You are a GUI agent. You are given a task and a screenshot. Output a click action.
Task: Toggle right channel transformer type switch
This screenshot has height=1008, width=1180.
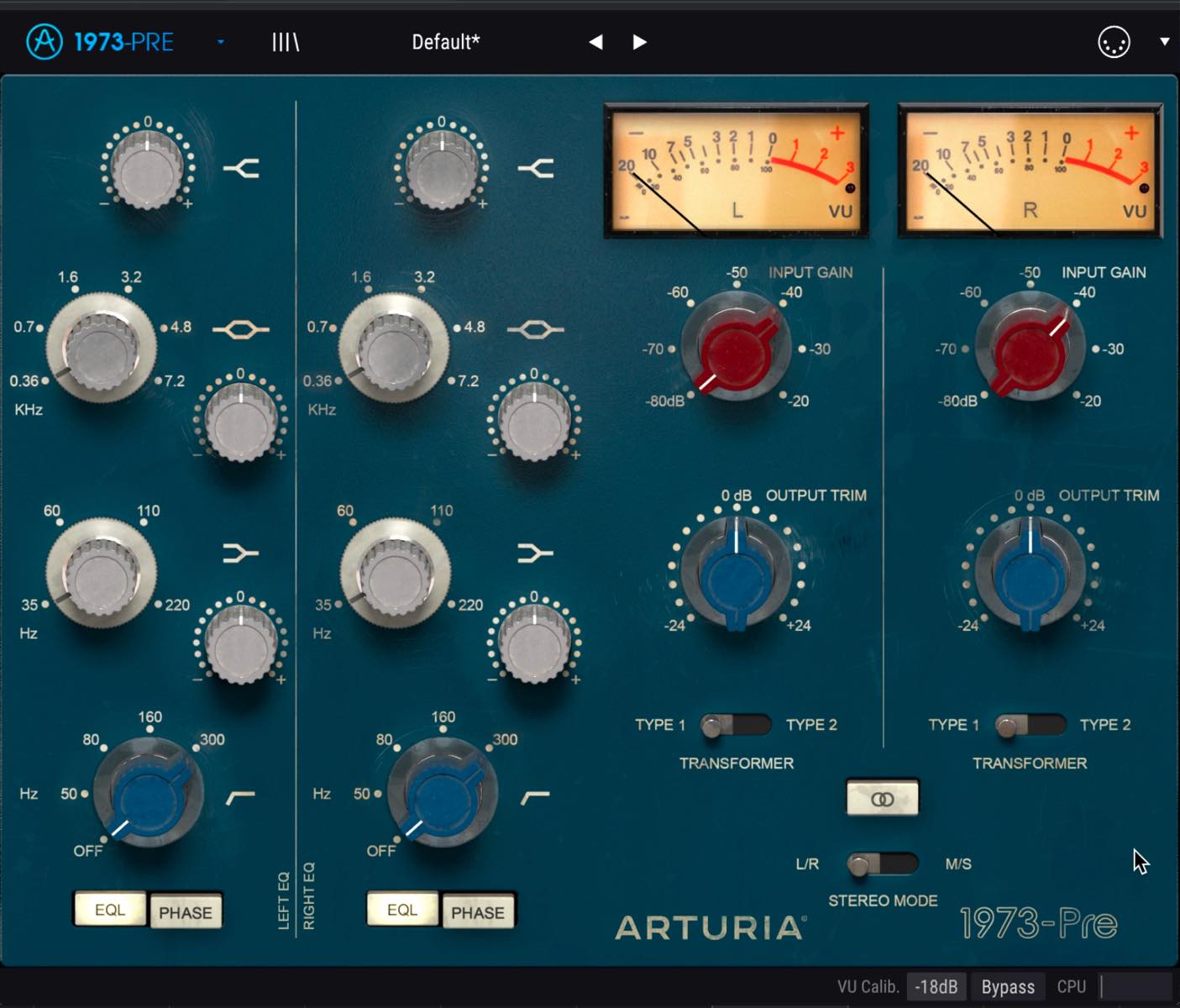[x=1030, y=725]
